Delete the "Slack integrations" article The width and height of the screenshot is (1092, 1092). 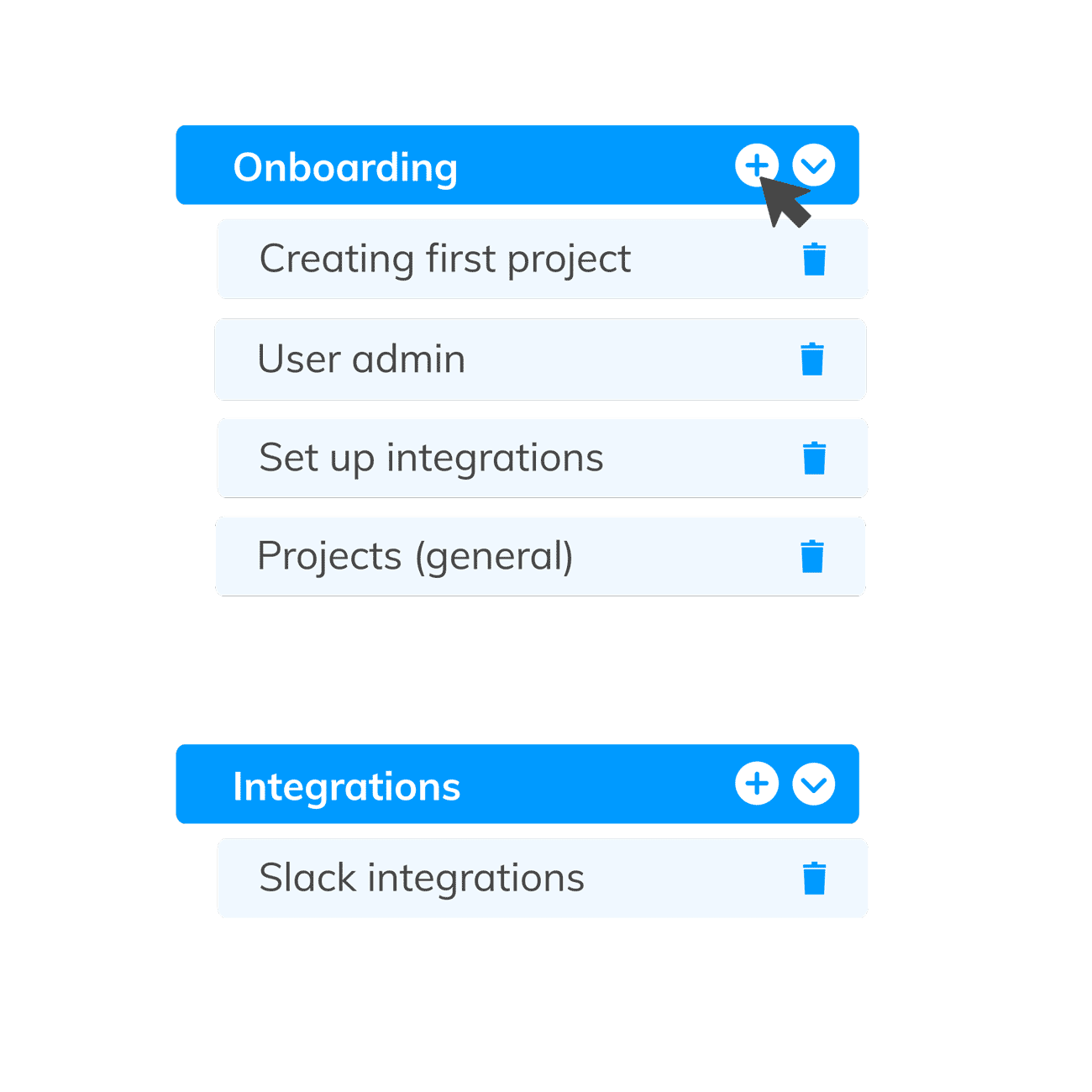pos(812,877)
